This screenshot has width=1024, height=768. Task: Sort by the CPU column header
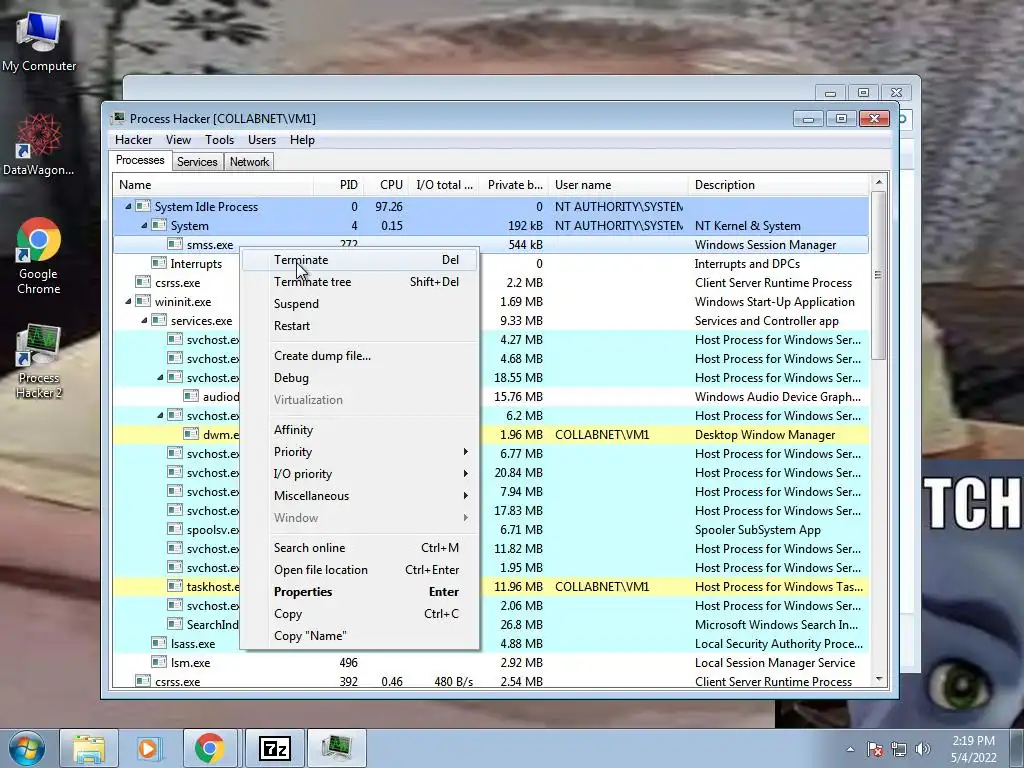click(x=385, y=185)
